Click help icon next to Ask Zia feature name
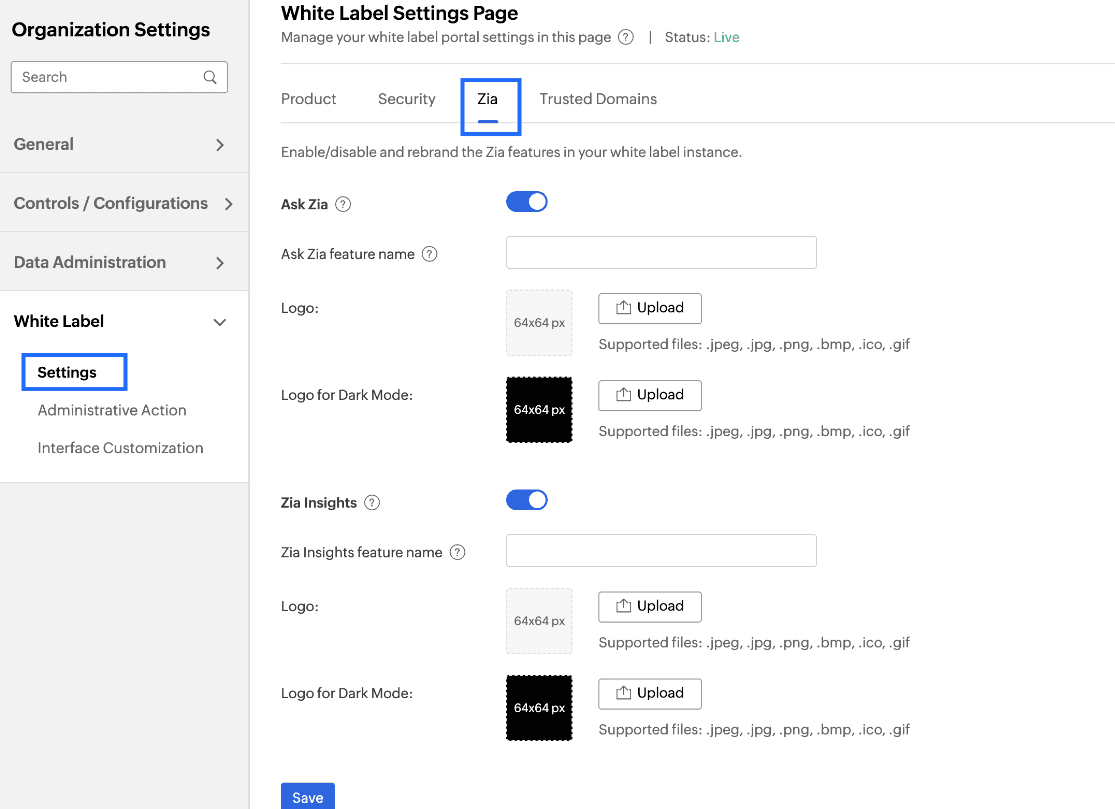This screenshot has height=809, width=1115. click(429, 254)
